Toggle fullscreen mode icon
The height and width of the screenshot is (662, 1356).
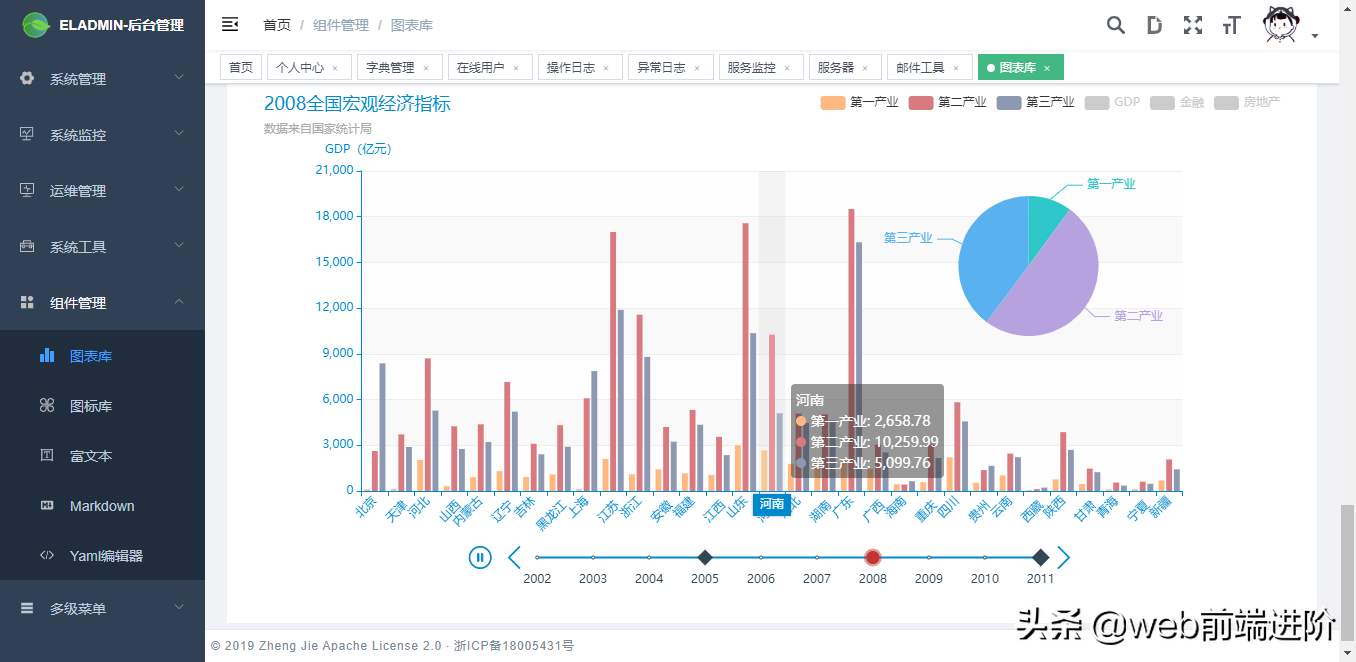(x=1192, y=25)
